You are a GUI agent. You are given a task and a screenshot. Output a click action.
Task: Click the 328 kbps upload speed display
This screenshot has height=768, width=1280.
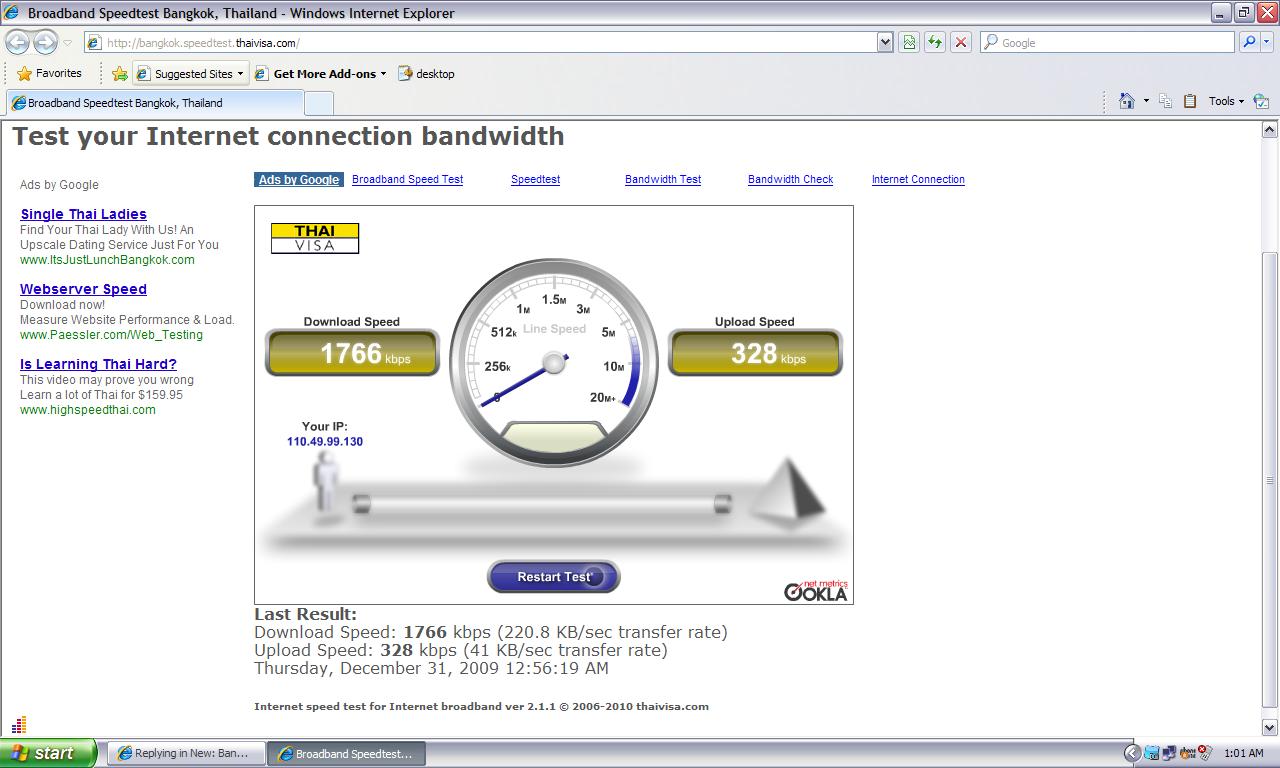click(755, 353)
